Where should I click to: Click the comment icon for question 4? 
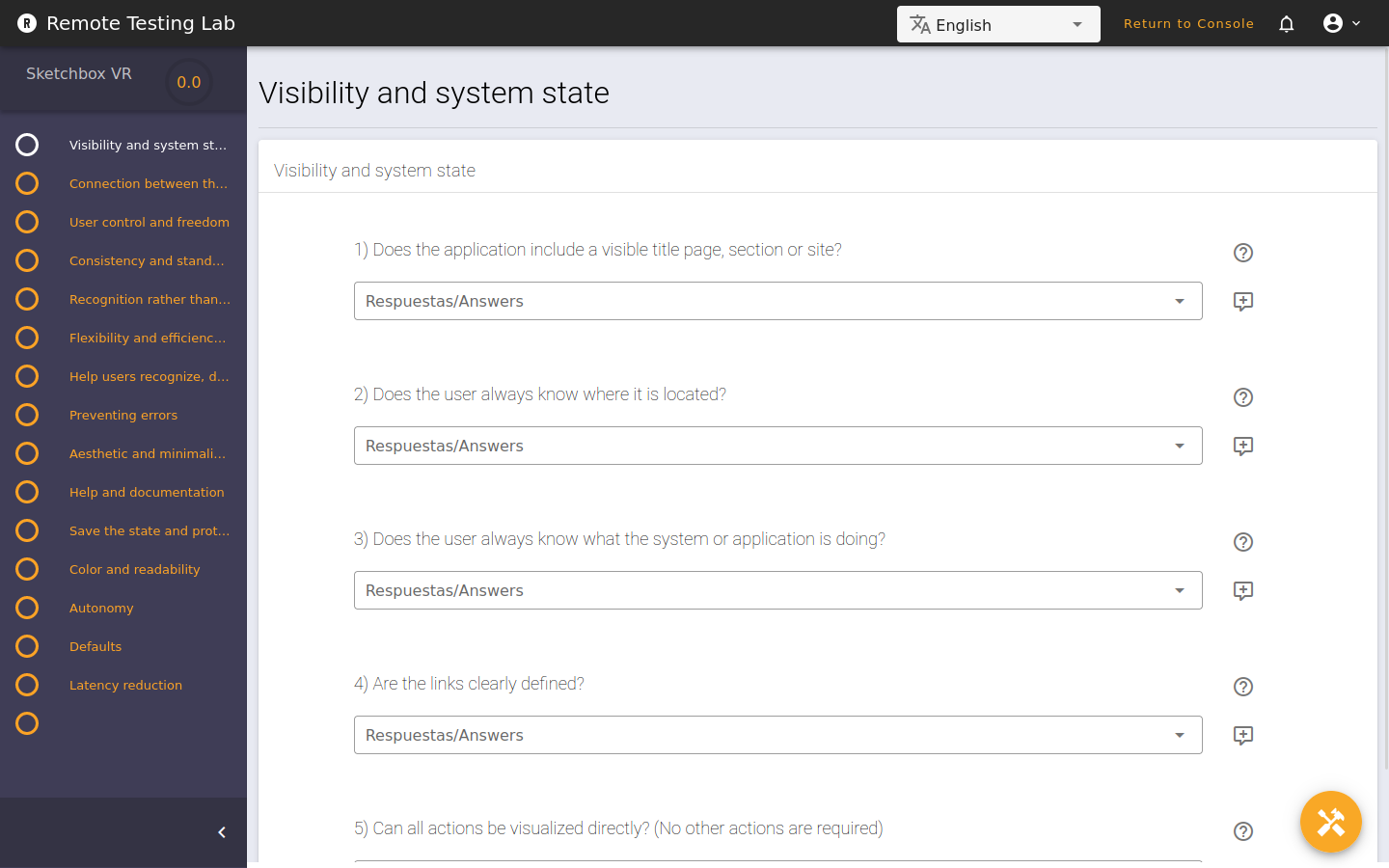1242,735
